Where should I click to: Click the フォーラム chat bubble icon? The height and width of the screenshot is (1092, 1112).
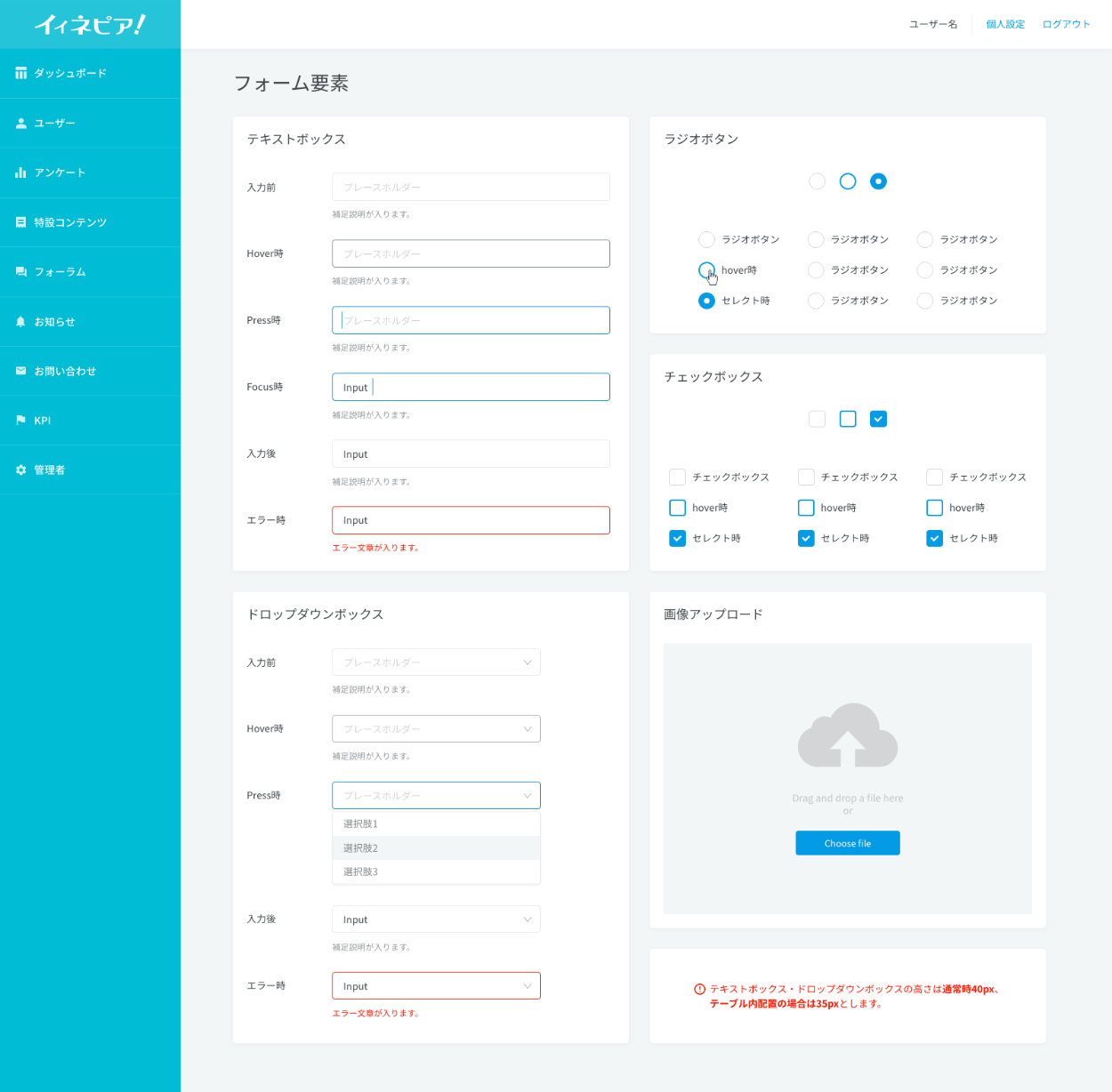20,272
